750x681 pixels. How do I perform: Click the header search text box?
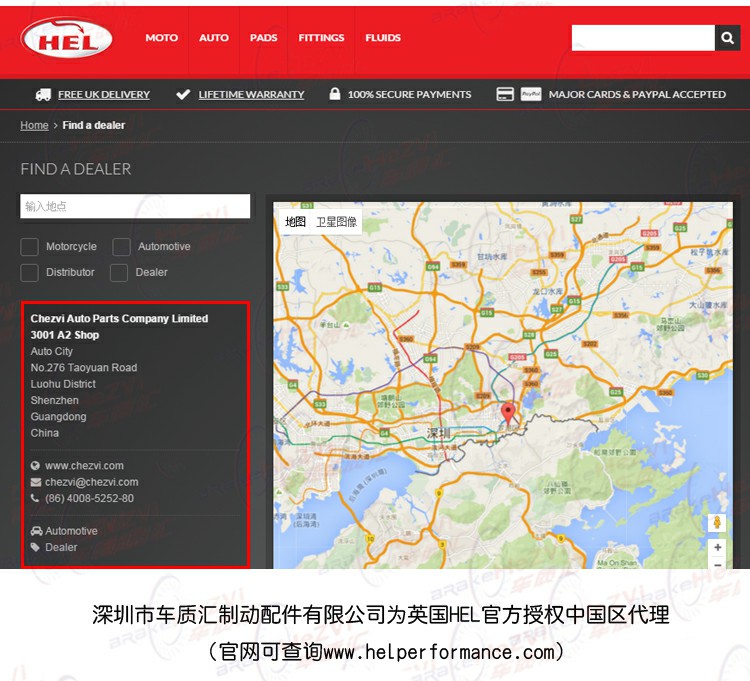(643, 38)
